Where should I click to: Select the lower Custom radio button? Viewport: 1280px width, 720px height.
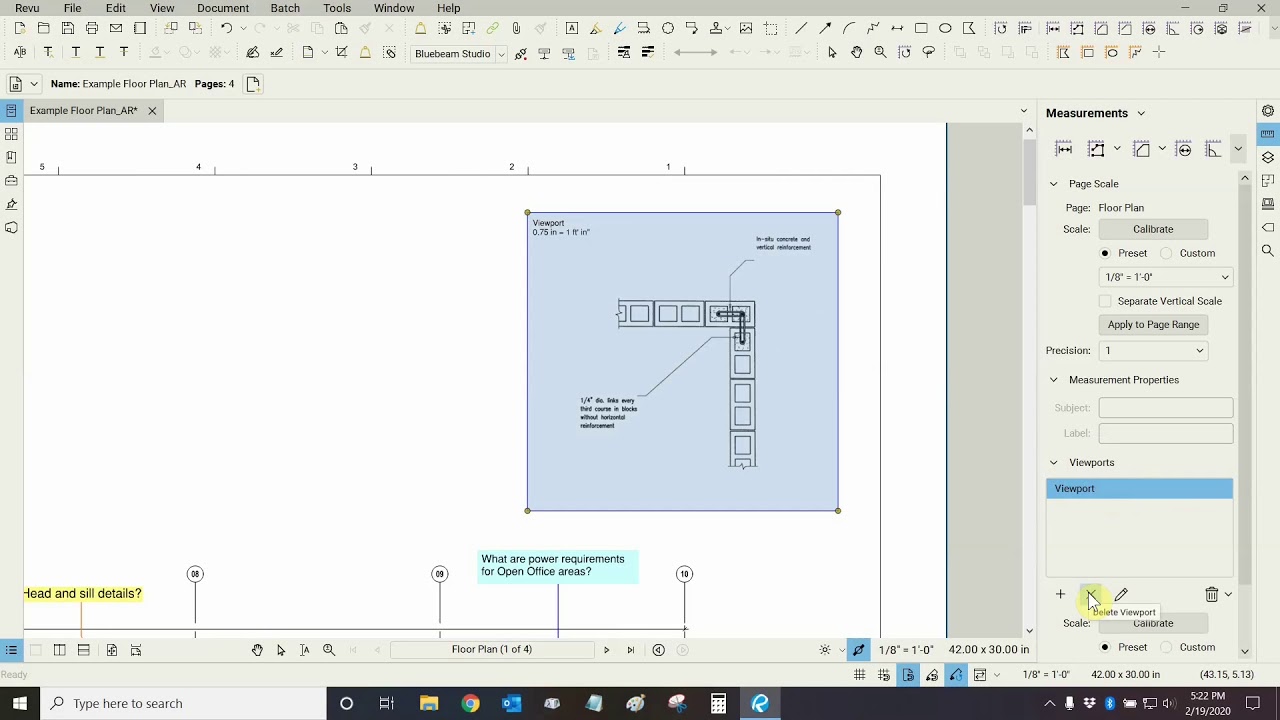pos(1166,647)
